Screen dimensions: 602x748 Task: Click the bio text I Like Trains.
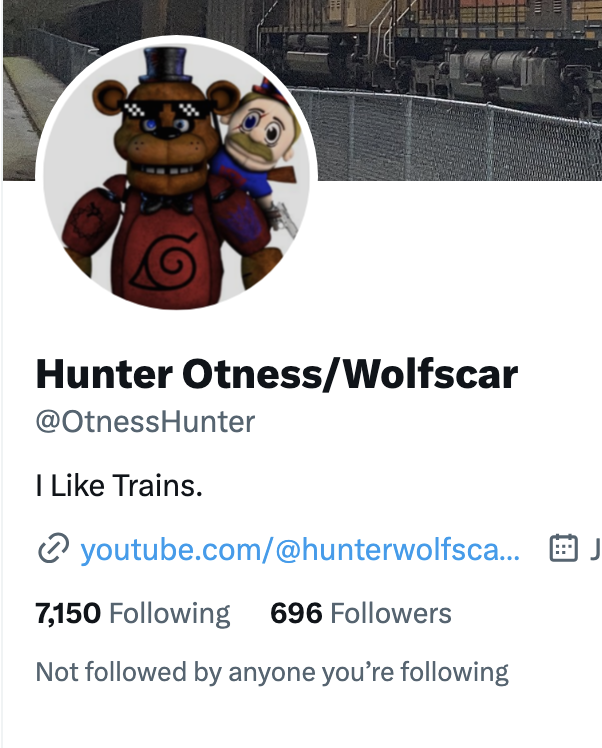point(119,486)
